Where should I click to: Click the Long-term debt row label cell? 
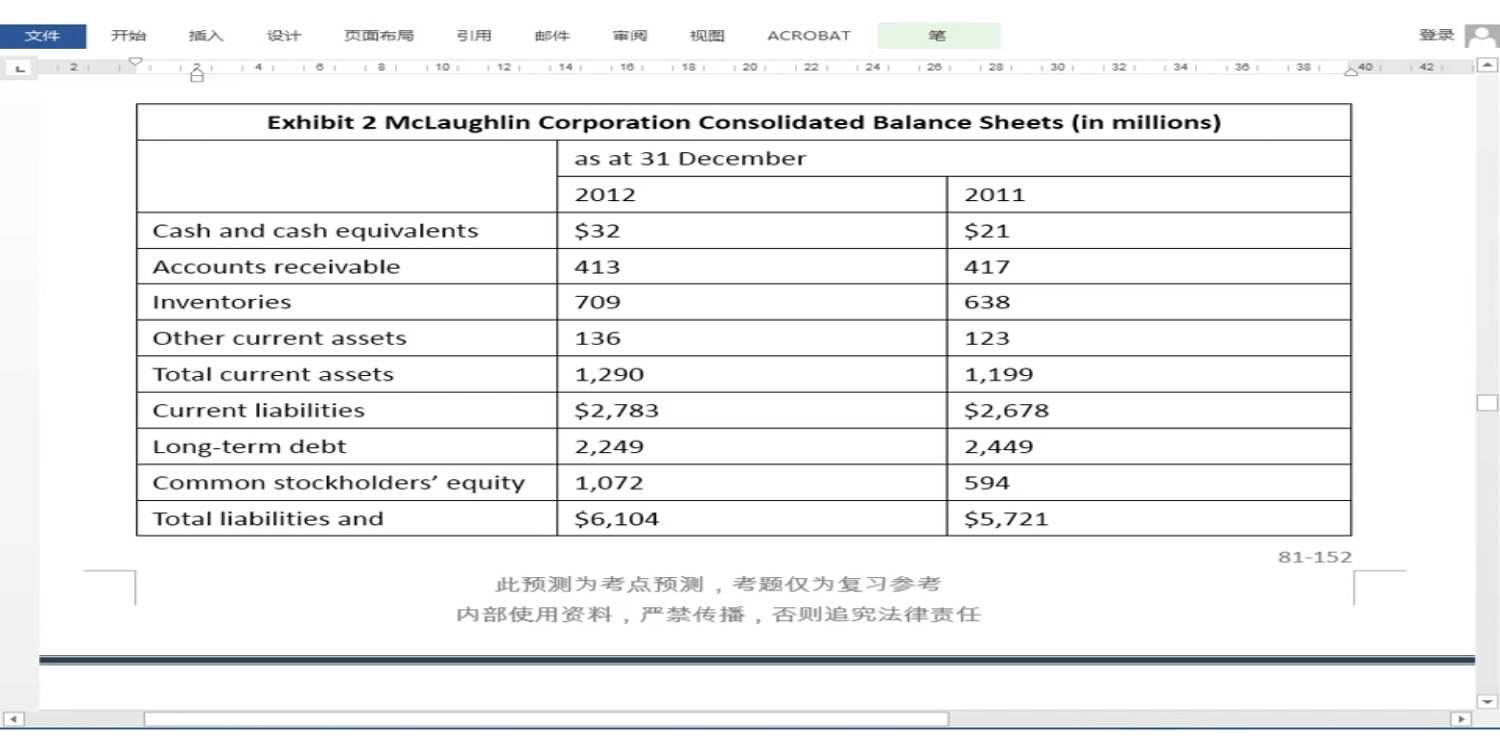pyautogui.click(x=346, y=447)
